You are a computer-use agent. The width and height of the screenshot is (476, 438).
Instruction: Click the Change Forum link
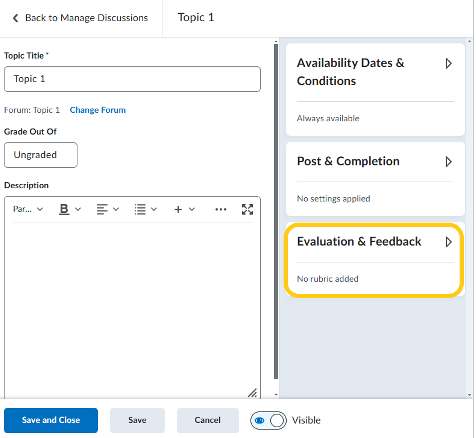(x=98, y=110)
